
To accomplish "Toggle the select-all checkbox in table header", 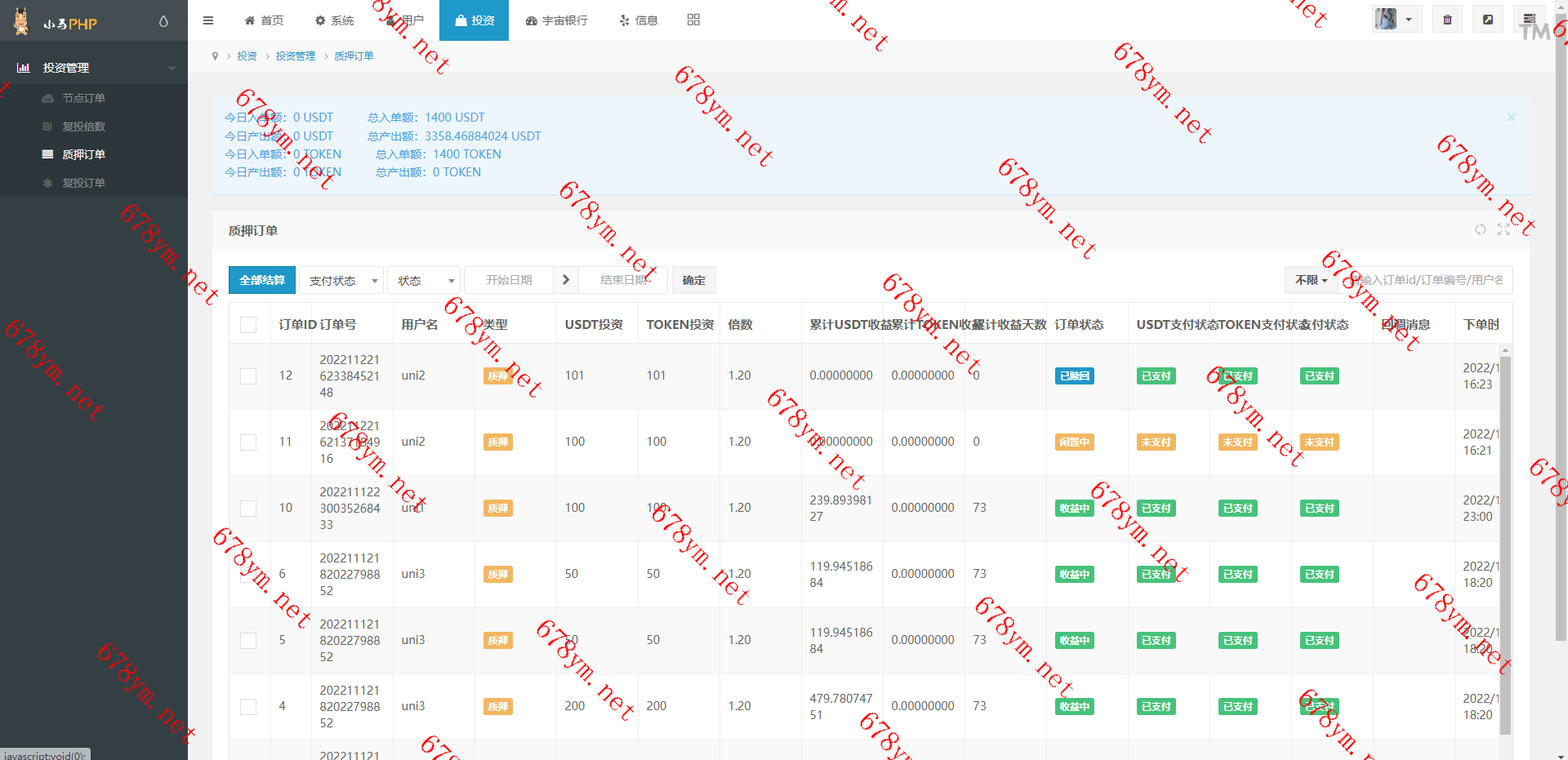I will [x=248, y=325].
